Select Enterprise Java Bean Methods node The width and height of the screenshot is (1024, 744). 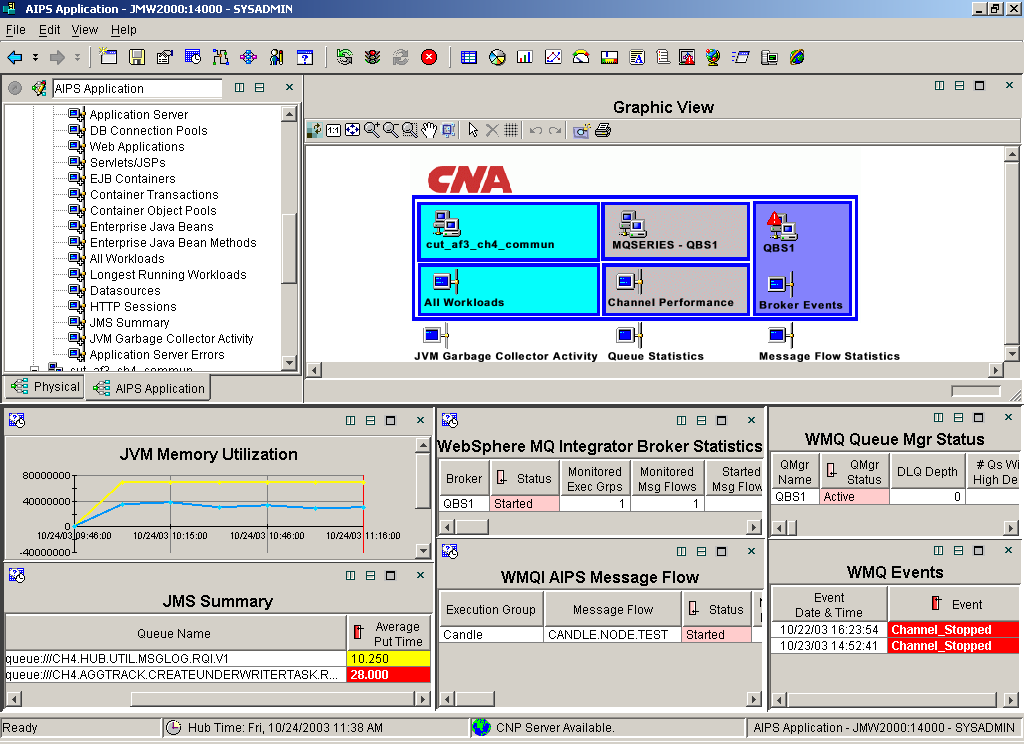(173, 242)
